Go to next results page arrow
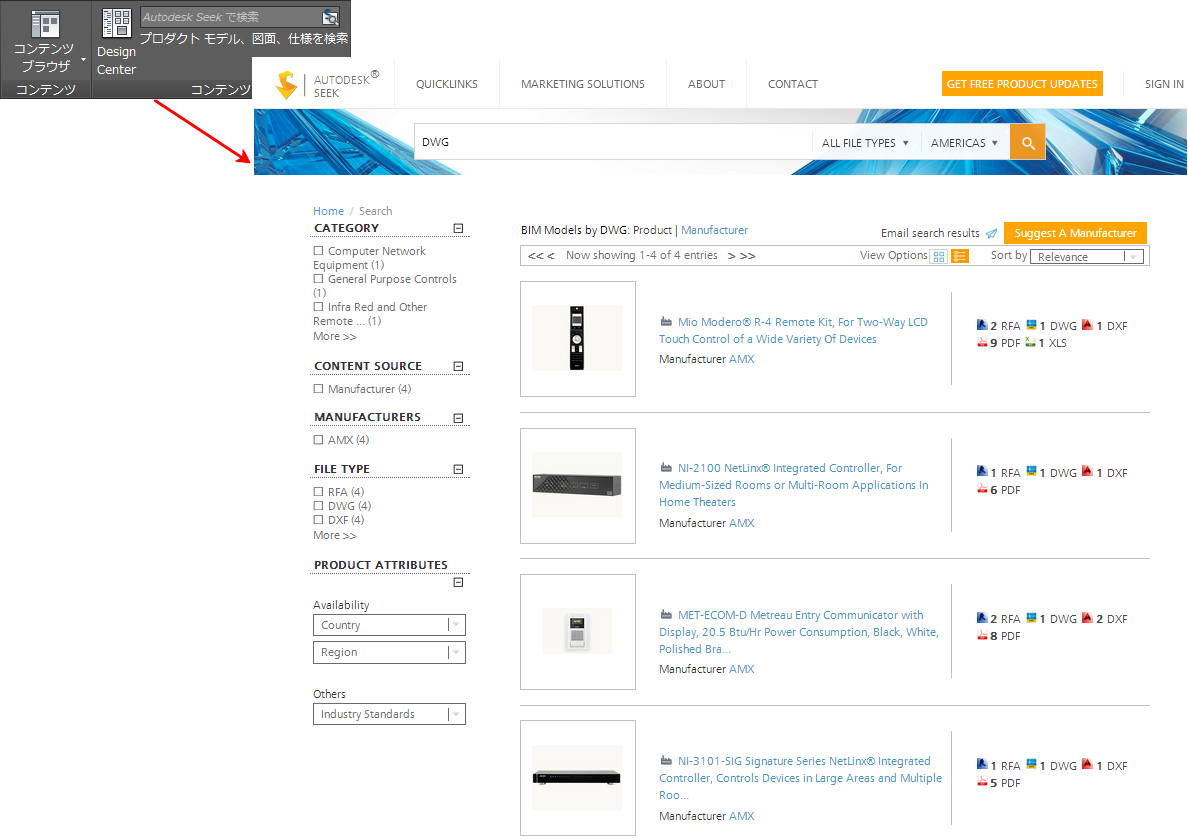The image size is (1188, 840). [x=732, y=256]
